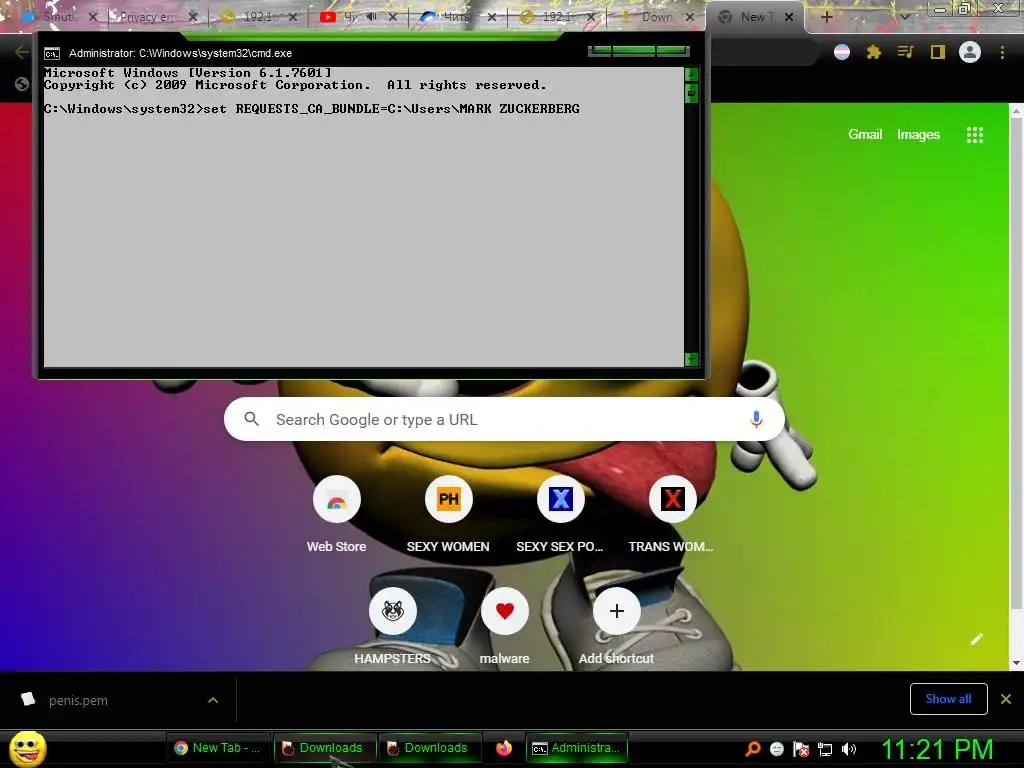The image size is (1024, 768).
Task: Mute the YouTube tab speaker icon
Action: click(x=372, y=16)
